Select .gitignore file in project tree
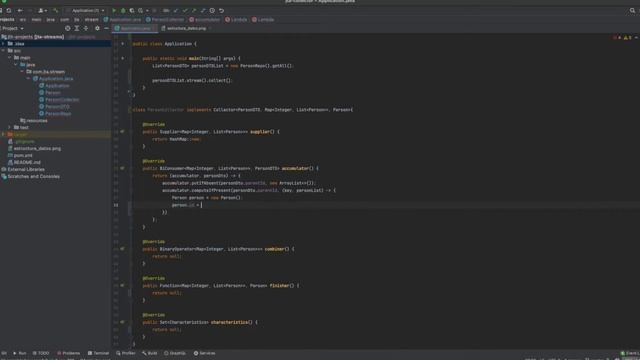The image size is (640, 360). 21,142
